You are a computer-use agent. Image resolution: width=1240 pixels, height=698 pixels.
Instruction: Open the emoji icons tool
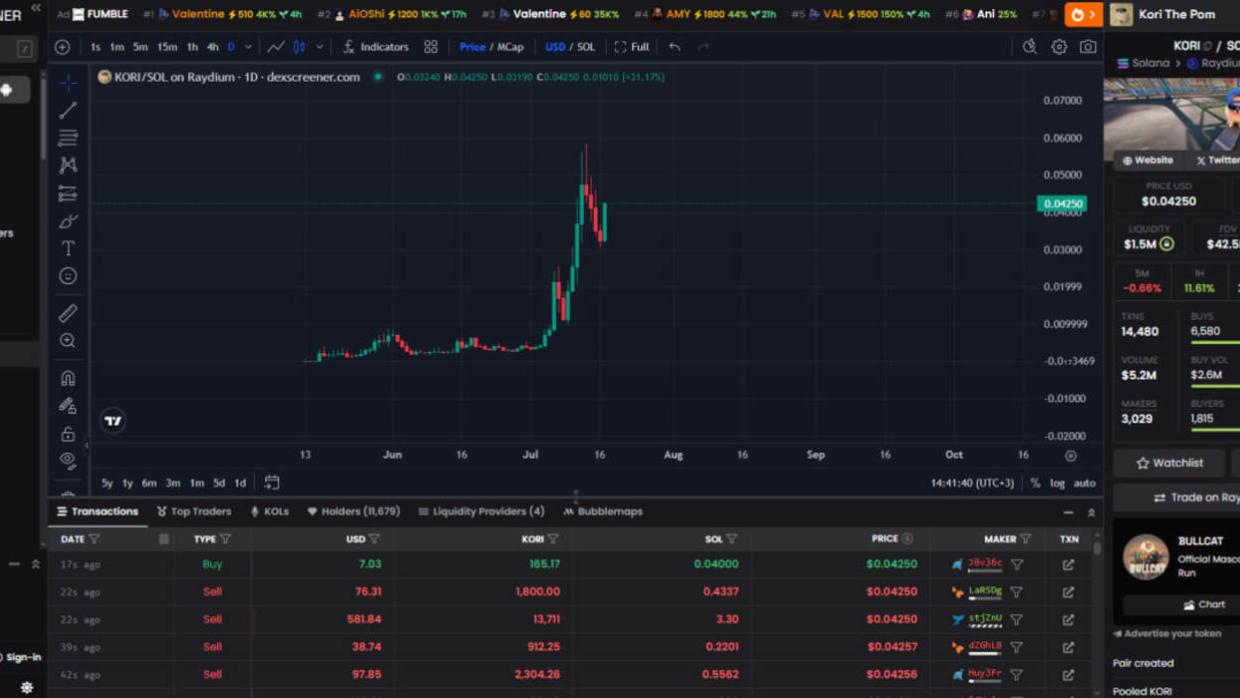[68, 276]
